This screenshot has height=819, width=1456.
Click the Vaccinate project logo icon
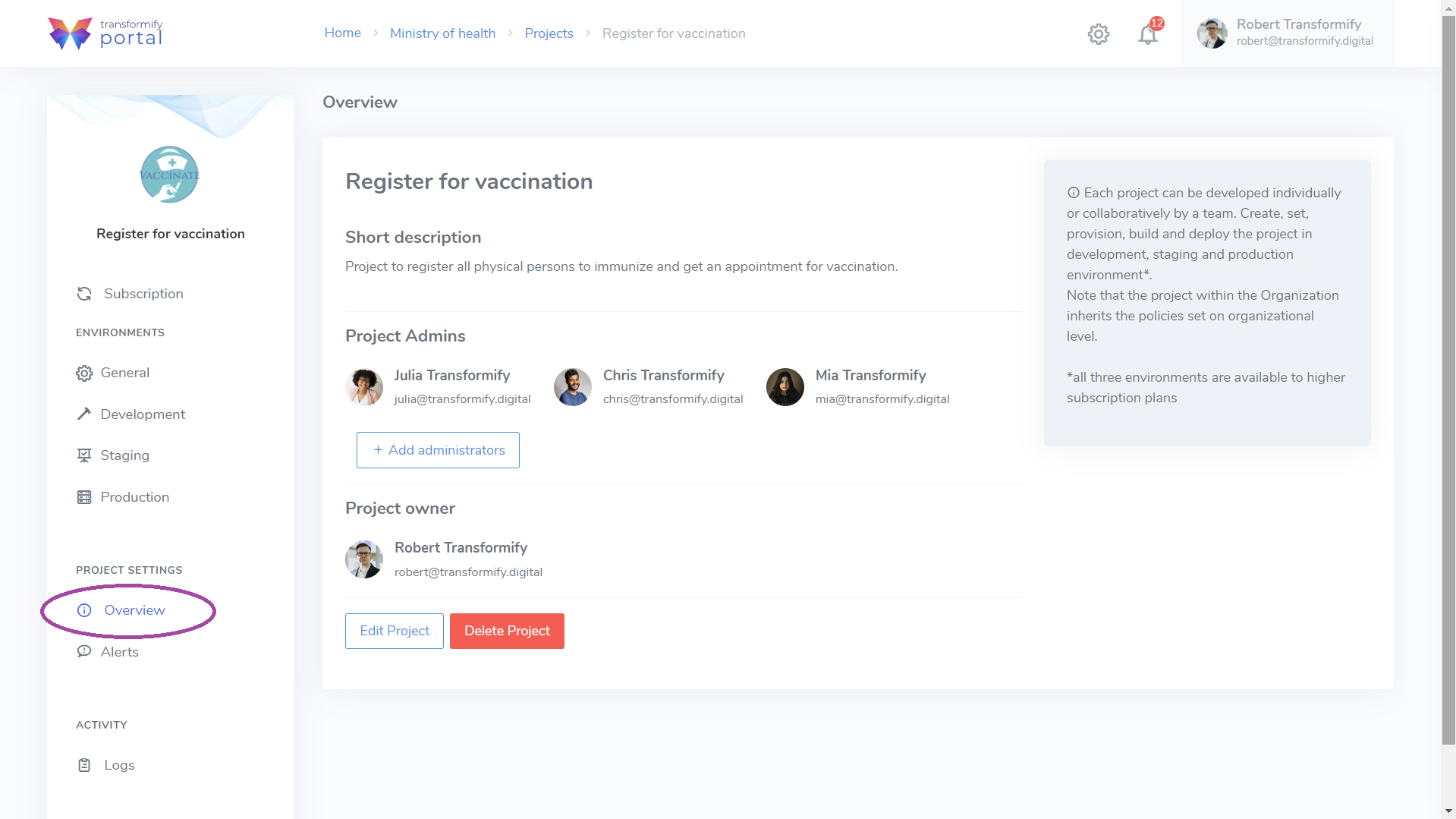170,175
